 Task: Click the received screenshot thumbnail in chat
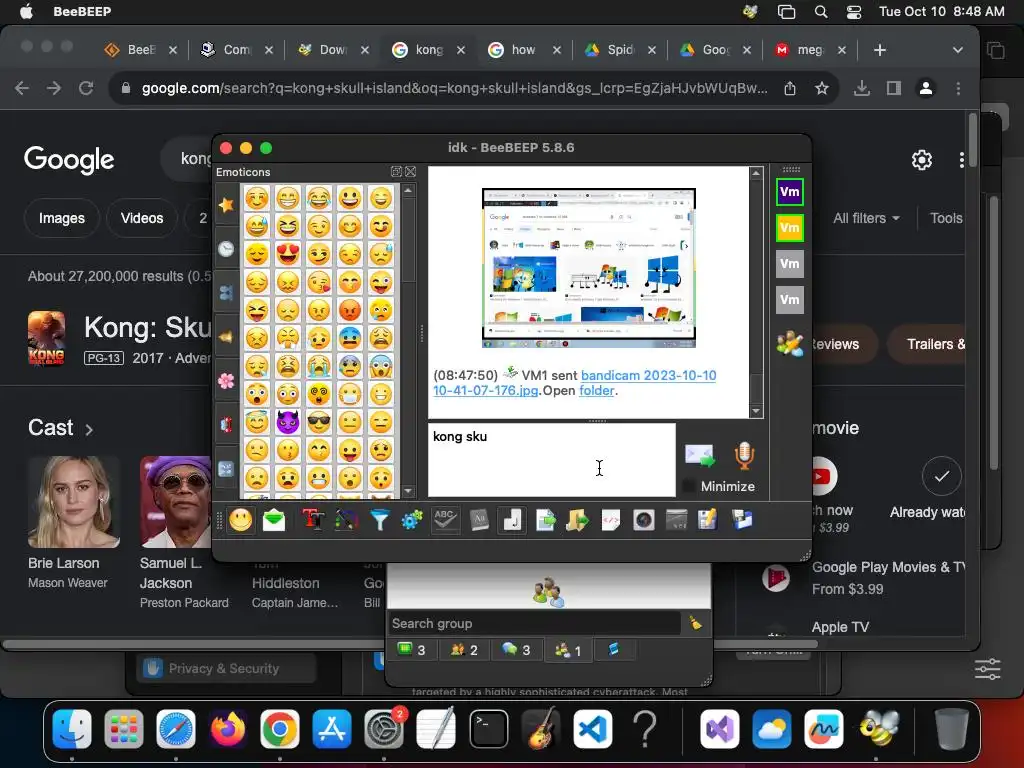point(588,268)
